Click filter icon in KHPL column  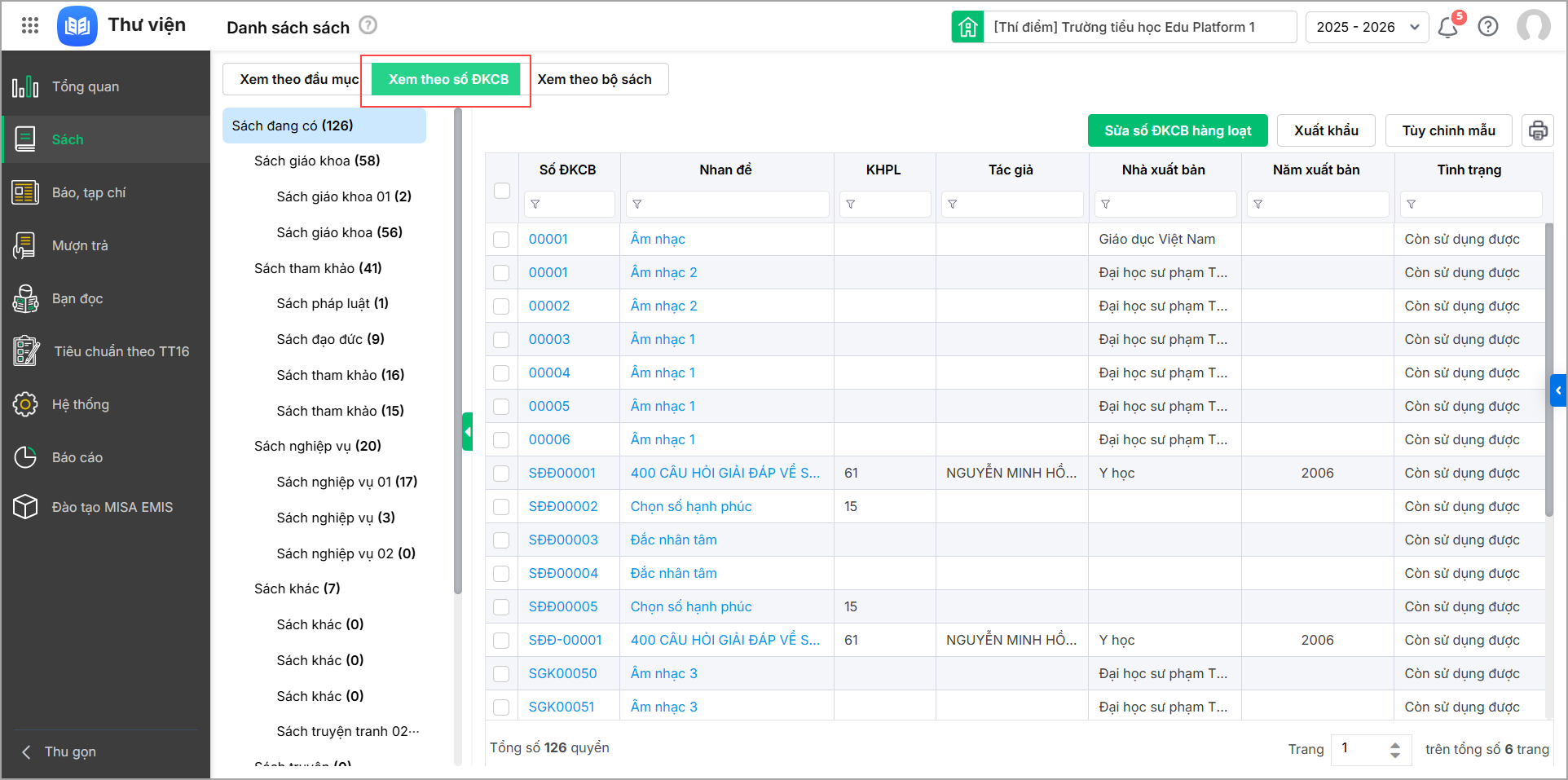coord(851,205)
